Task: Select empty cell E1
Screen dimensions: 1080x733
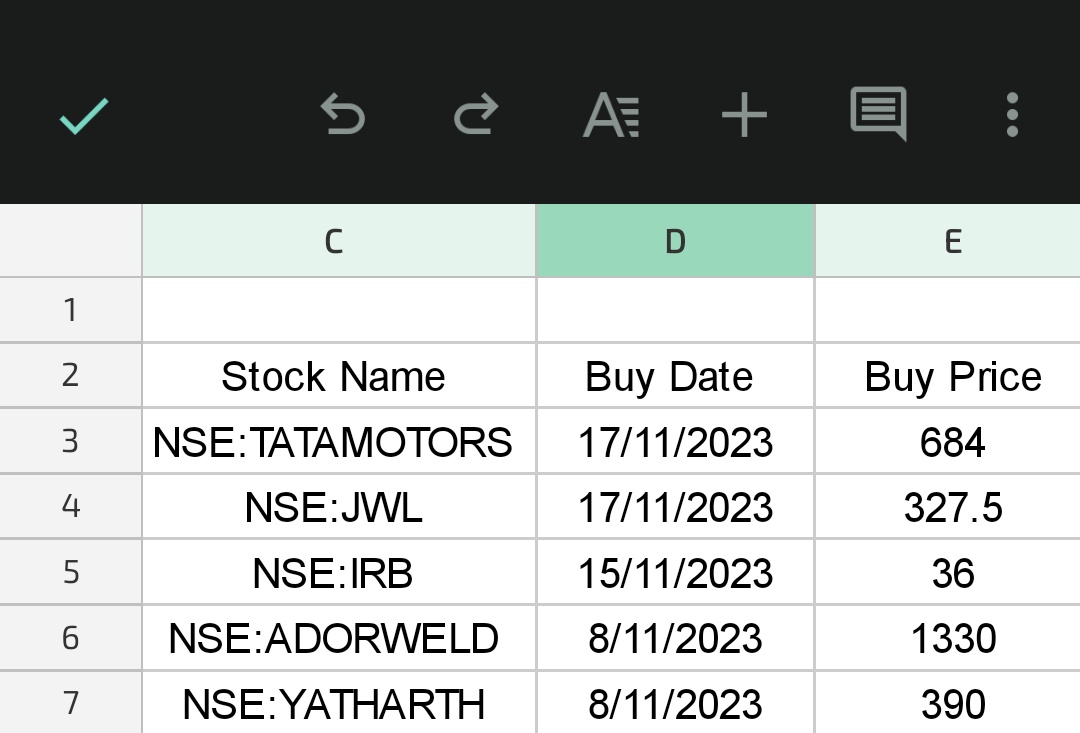Action: 948,310
